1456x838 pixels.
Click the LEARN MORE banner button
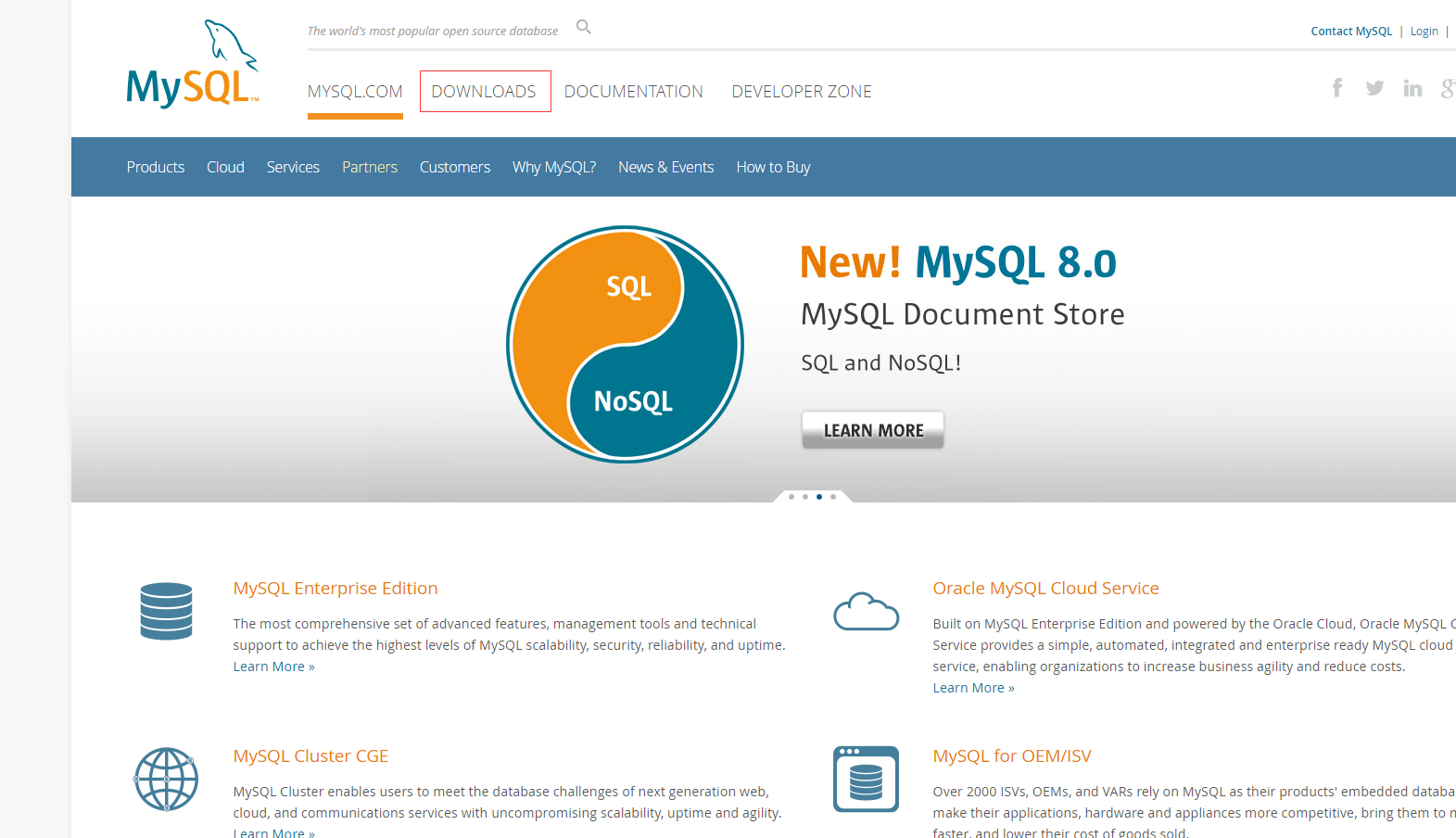(x=873, y=430)
